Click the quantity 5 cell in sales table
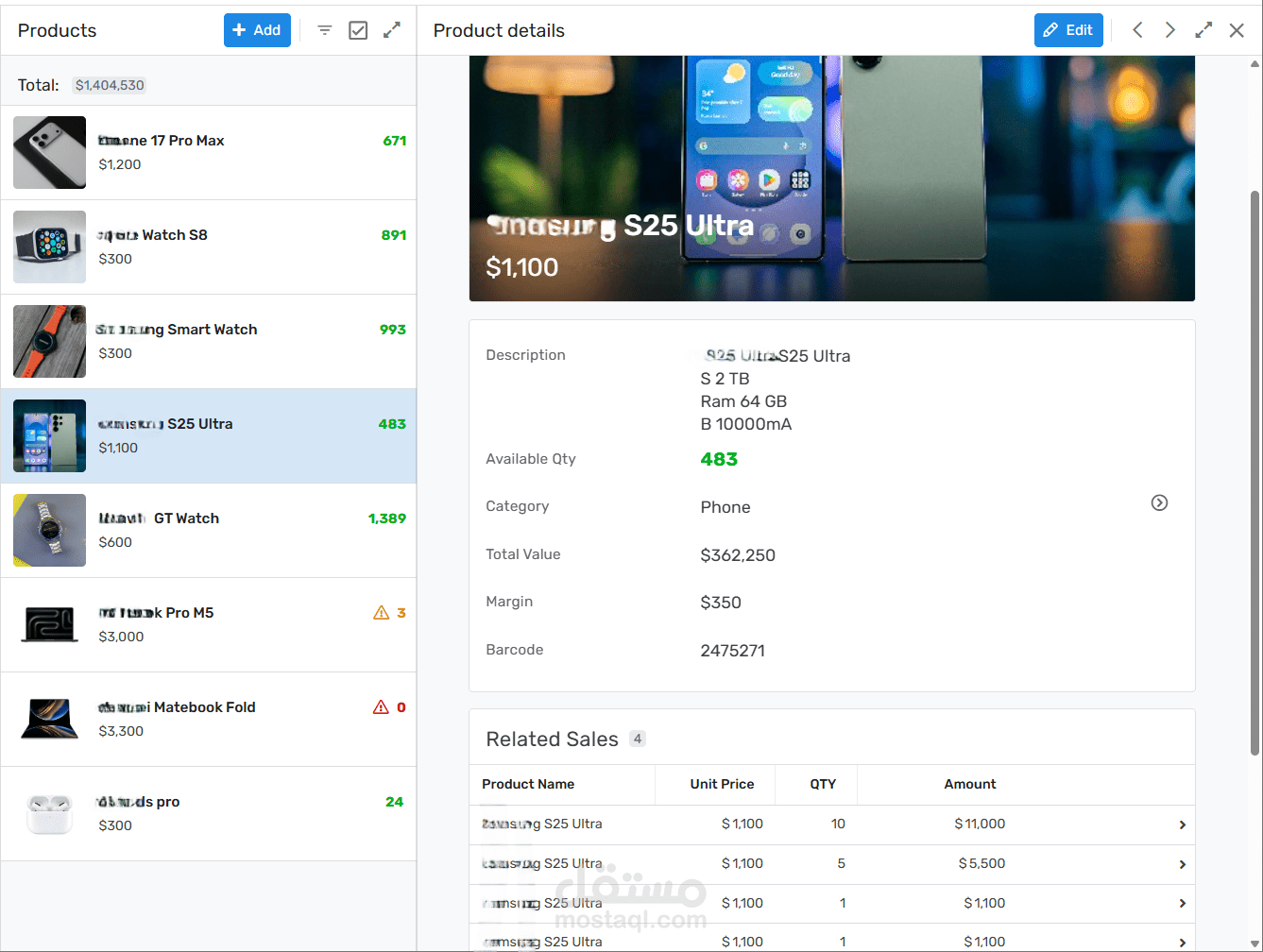 click(x=841, y=863)
